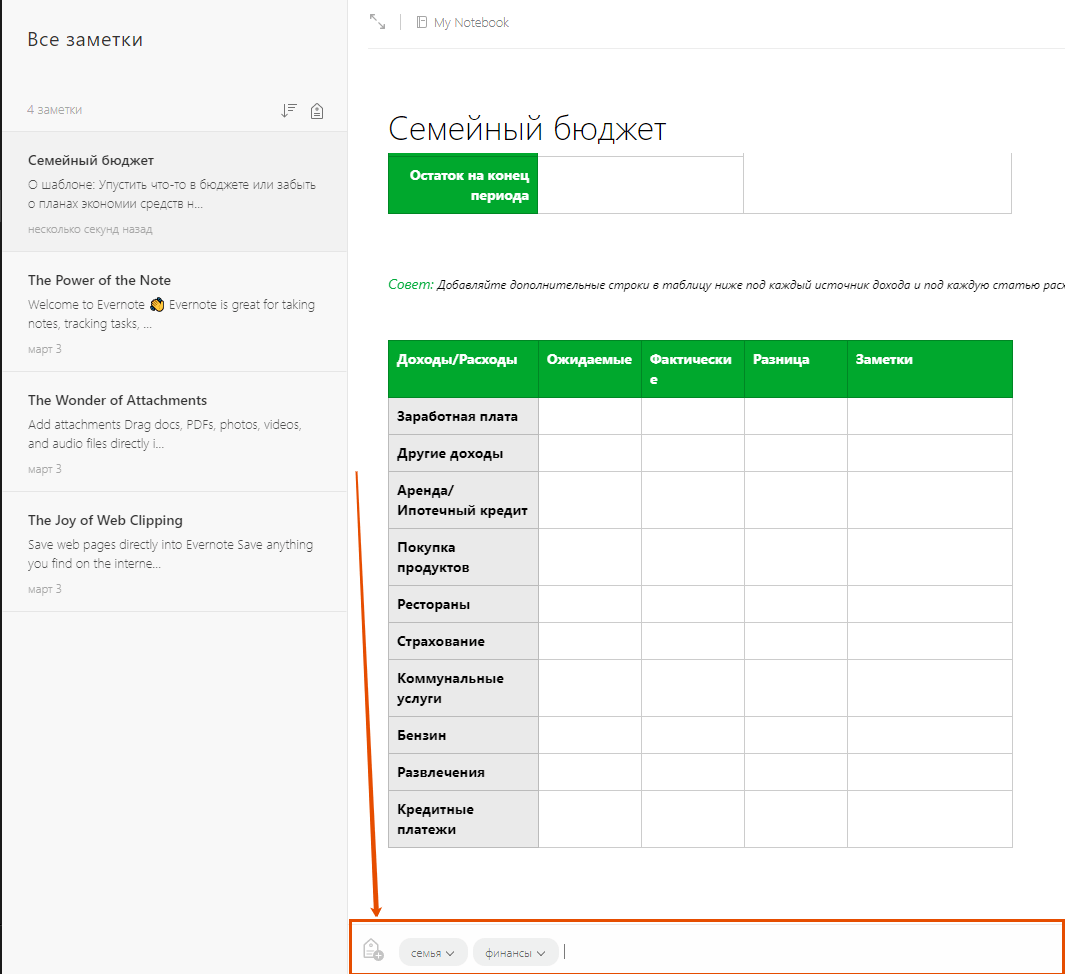Viewport: 1065px width, 974px height.
Task: Click Фактические cell in Страхование row
Action: tap(692, 641)
